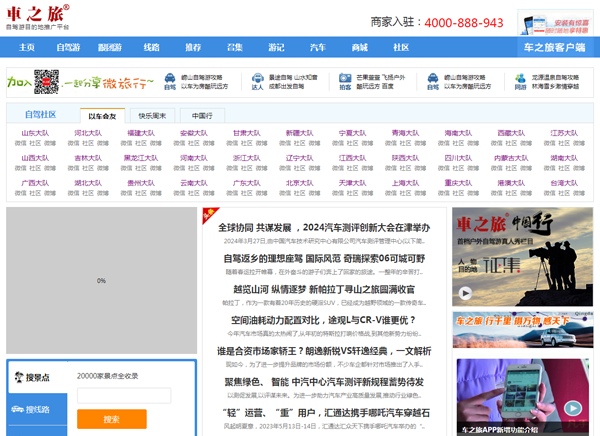600x436 pixels.
Task: Open 上海大队 link
Action: (405, 183)
